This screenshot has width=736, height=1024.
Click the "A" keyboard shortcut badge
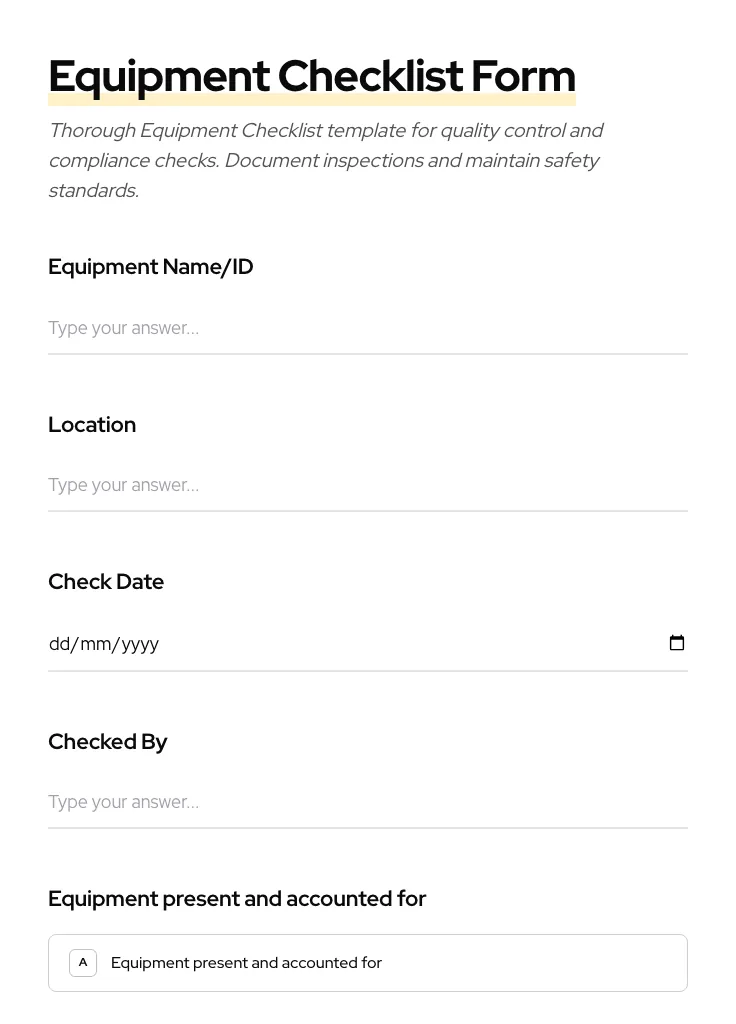point(83,962)
